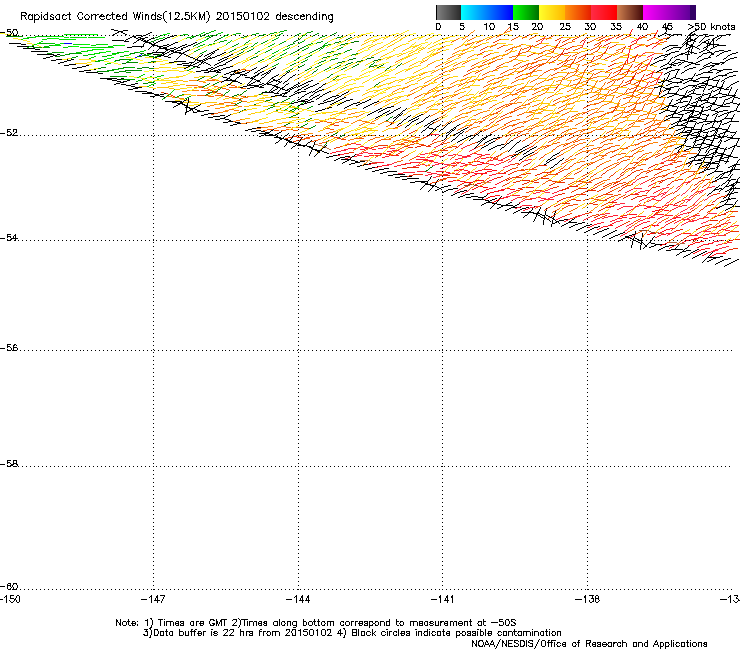This screenshot has width=740, height=650.
Task: Click the '>50 knots' legend label
Action: tap(711, 27)
